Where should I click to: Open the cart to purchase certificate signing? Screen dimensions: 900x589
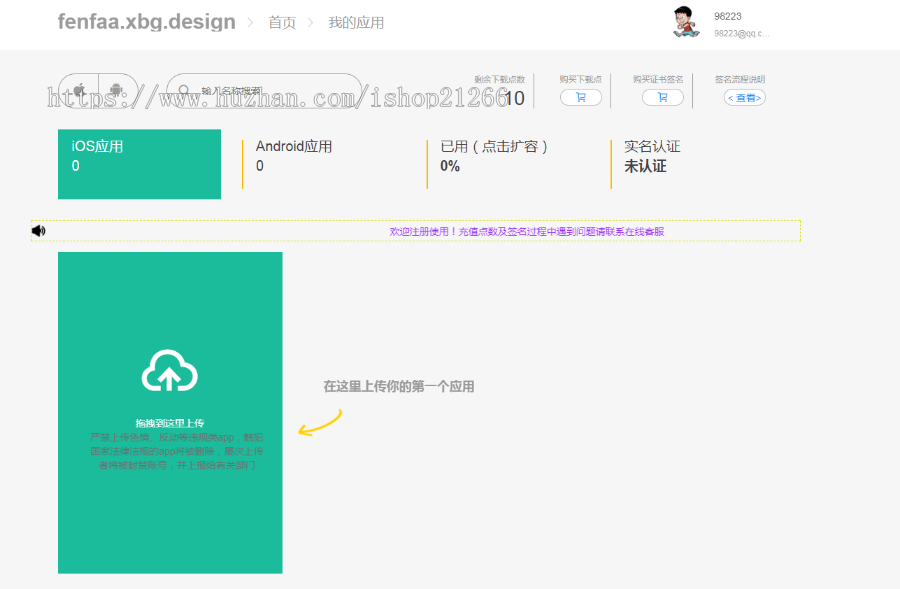point(663,97)
